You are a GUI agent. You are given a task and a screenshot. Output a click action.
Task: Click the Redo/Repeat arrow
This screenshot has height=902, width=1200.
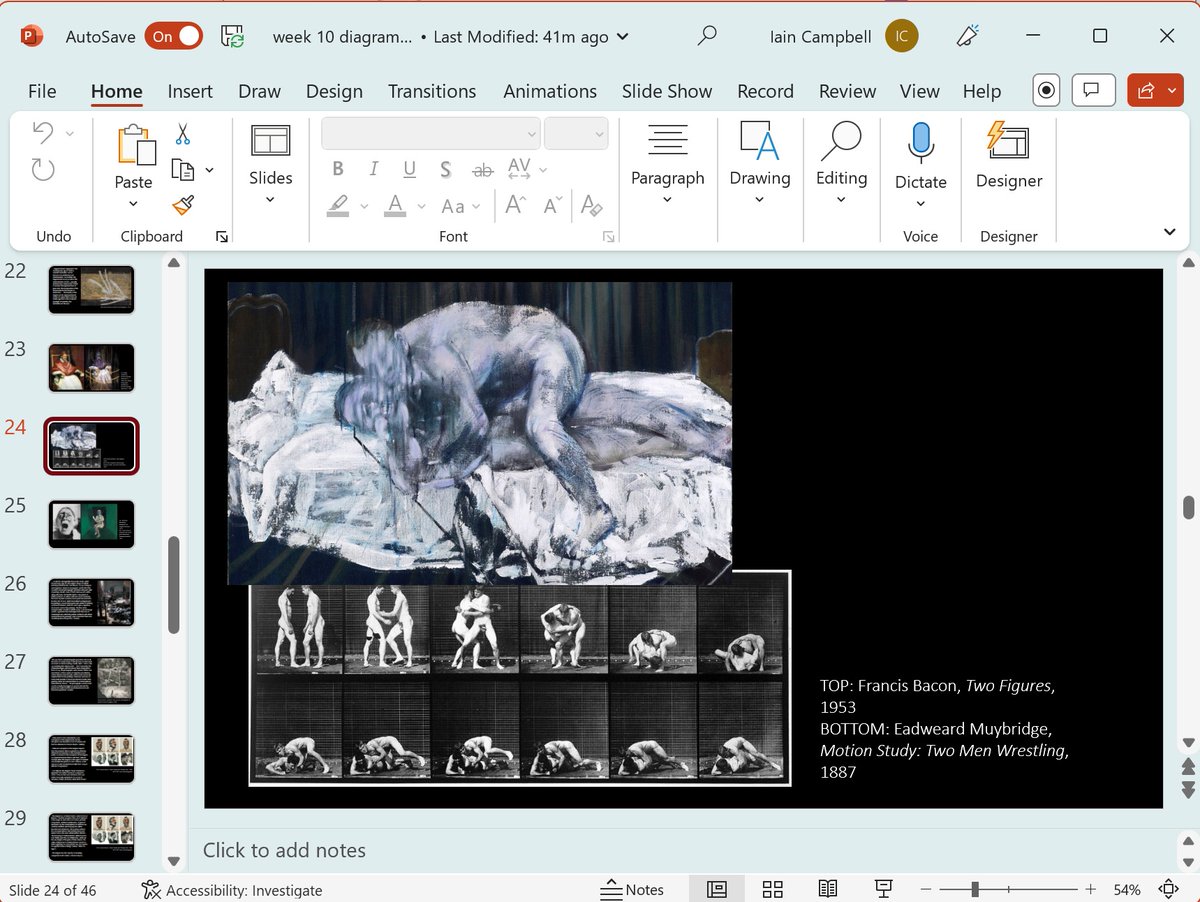point(43,169)
